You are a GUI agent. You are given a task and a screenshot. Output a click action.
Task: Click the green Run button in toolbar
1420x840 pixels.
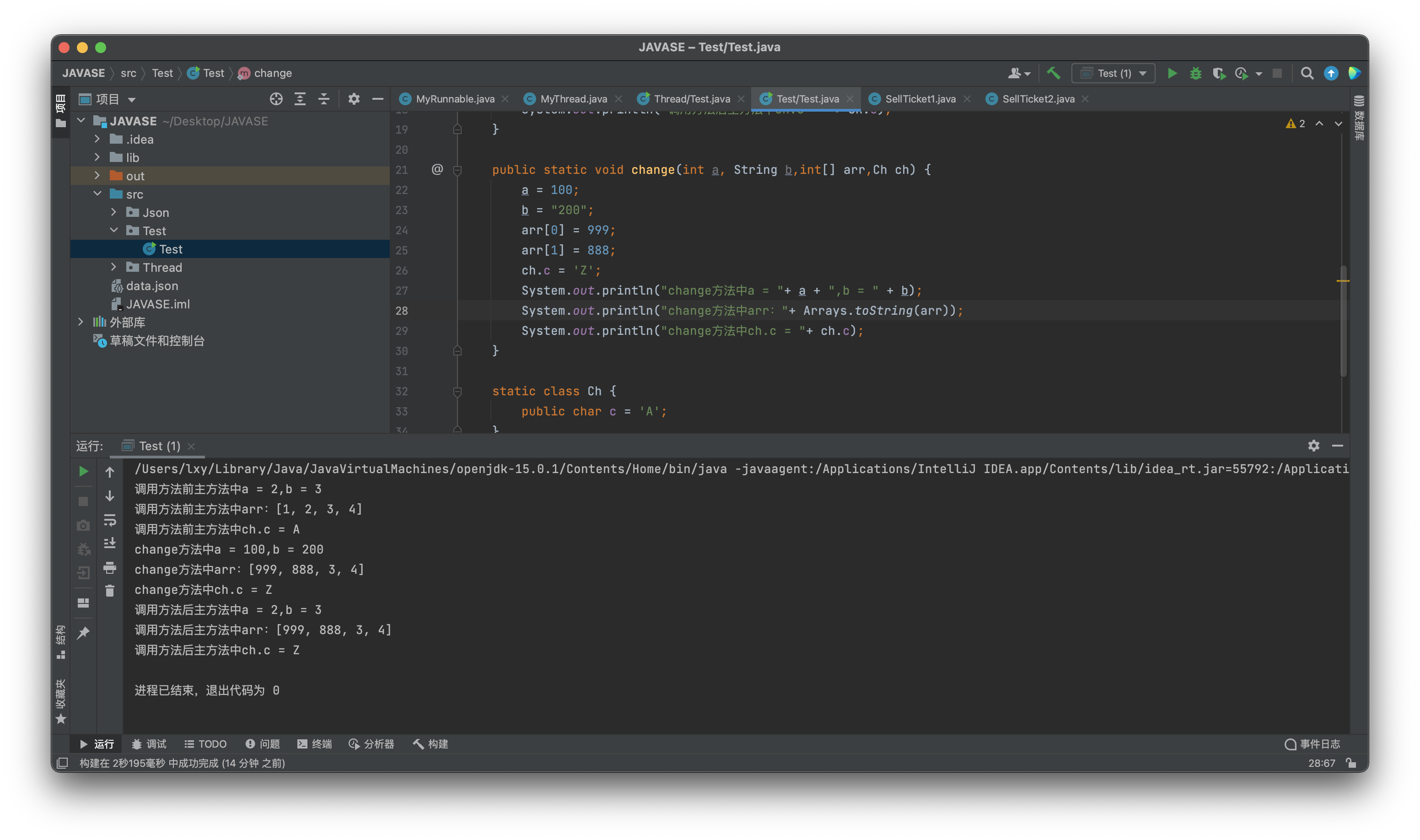1172,74
